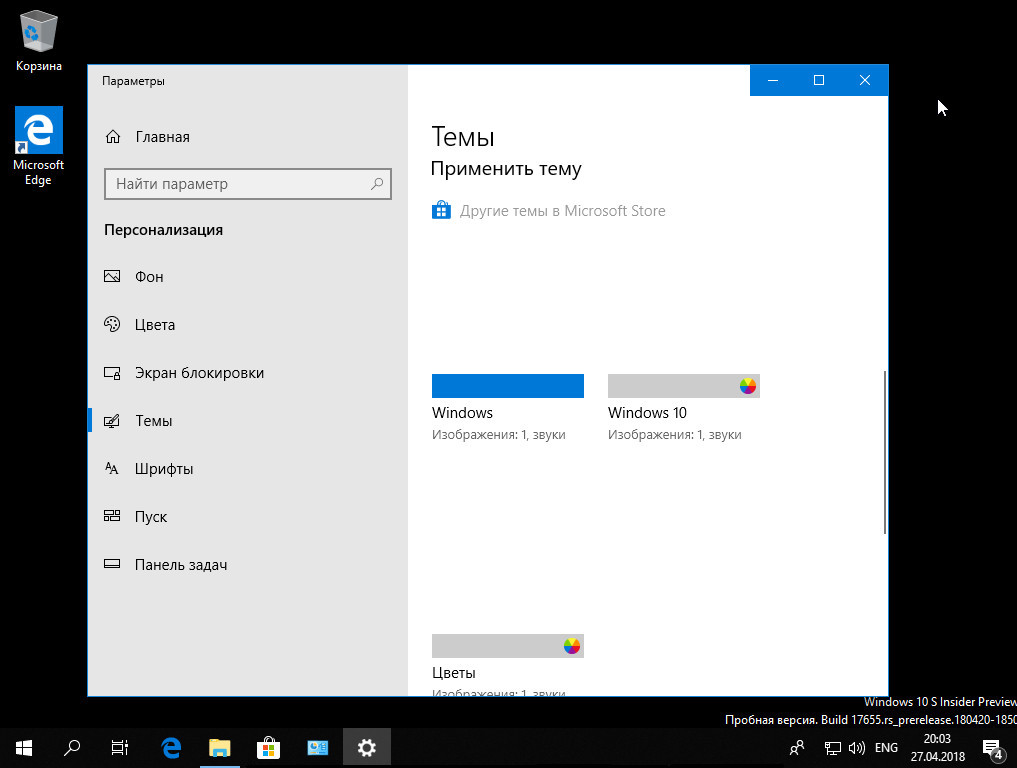Click Изображения: 1, звуки under Windows 10
This screenshot has height=768, width=1017.
coord(675,435)
